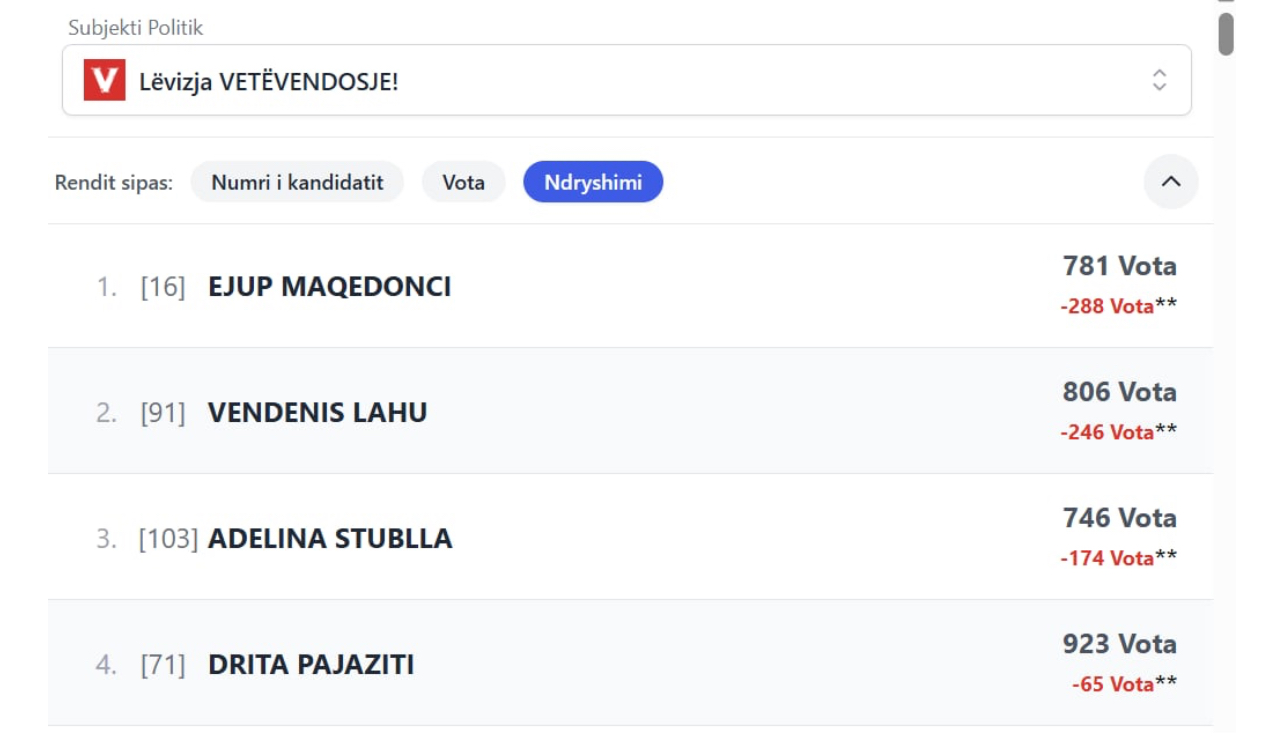This screenshot has width=1284, height=737.
Task: Click the -174 Vota change indicator
Action: coord(1107,558)
